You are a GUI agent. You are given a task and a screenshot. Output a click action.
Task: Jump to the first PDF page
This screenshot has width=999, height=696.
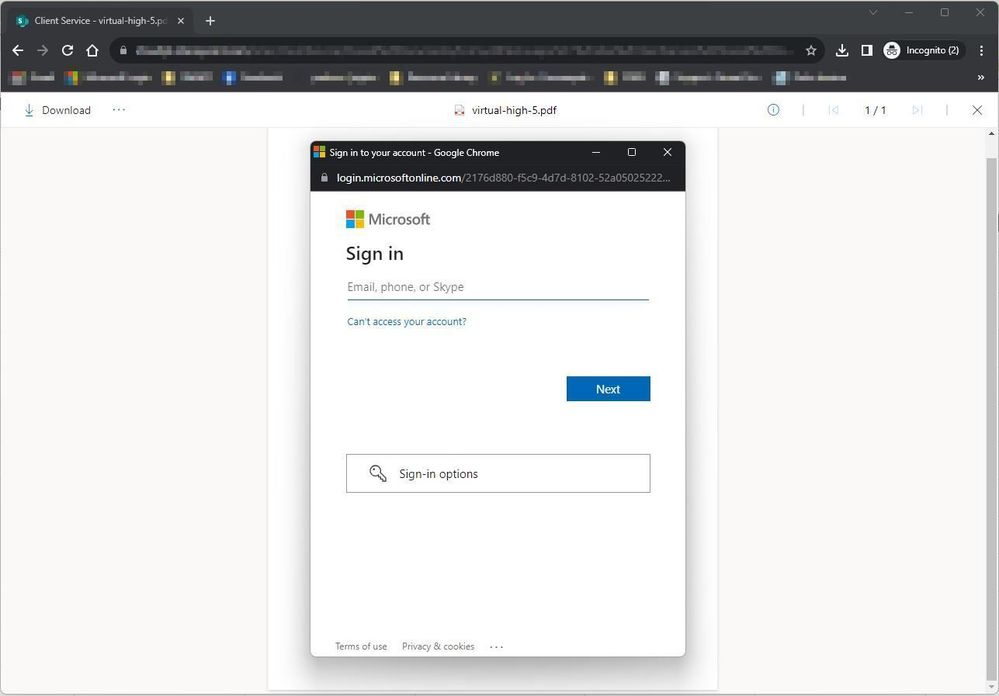(x=833, y=110)
